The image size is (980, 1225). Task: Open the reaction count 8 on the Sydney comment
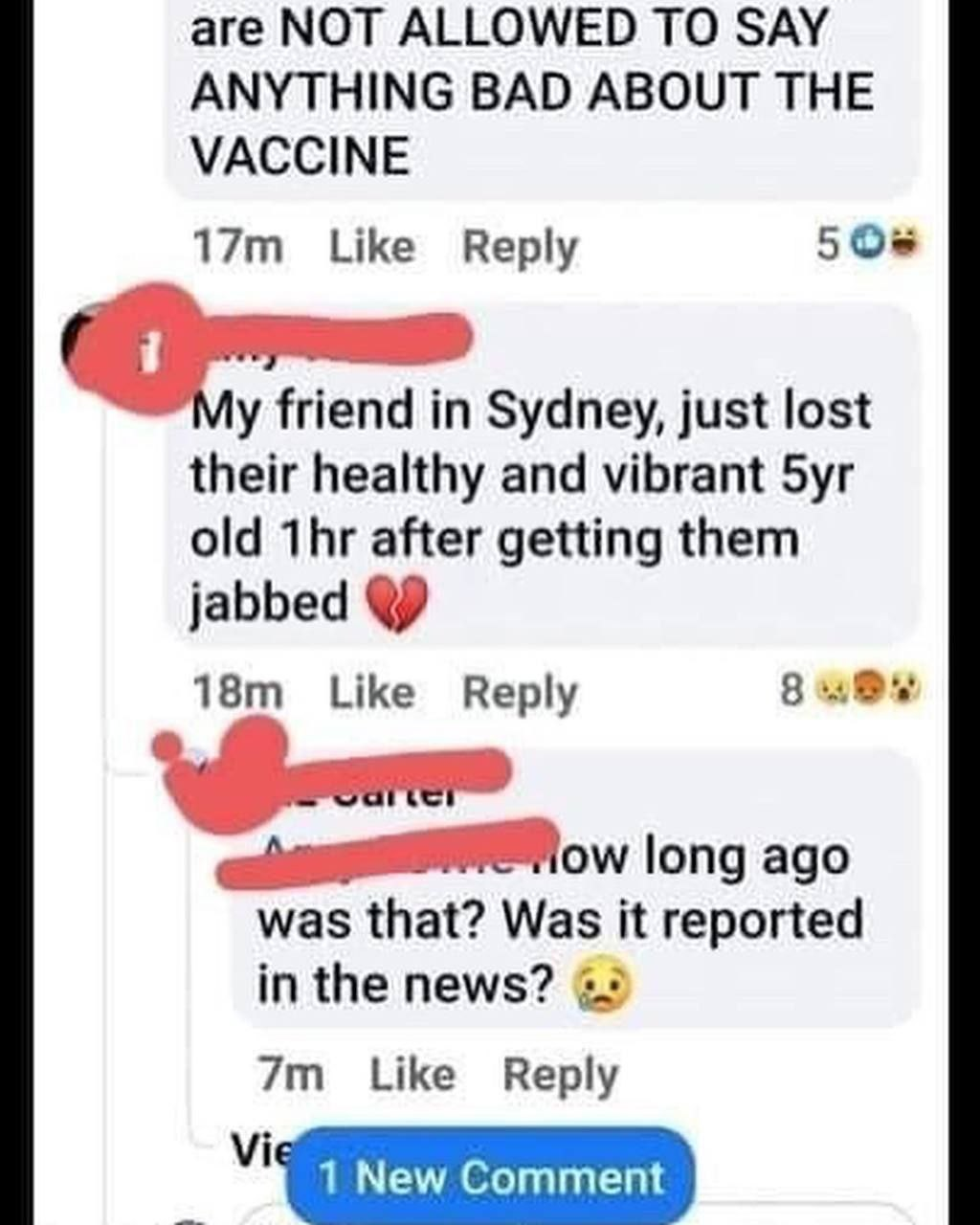791,690
